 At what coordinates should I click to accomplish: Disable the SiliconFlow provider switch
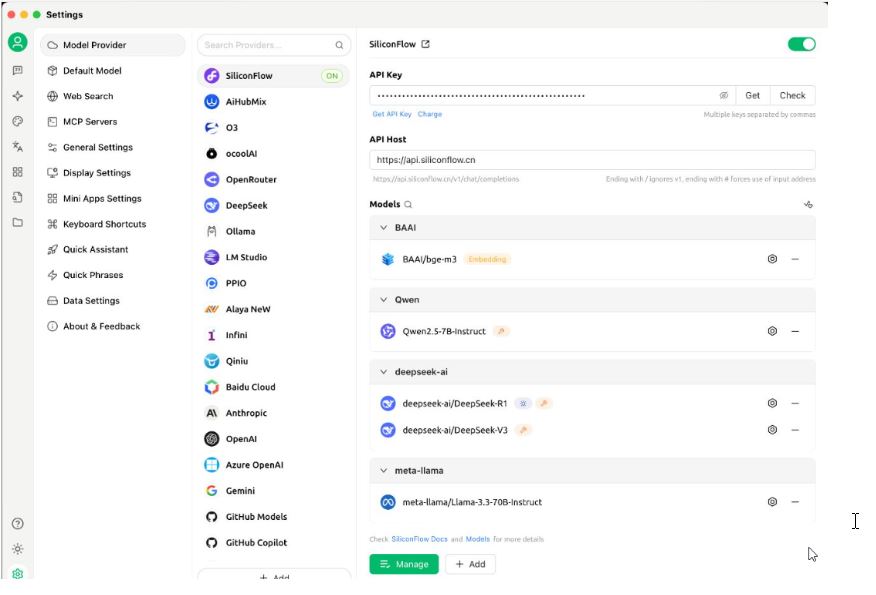point(802,44)
